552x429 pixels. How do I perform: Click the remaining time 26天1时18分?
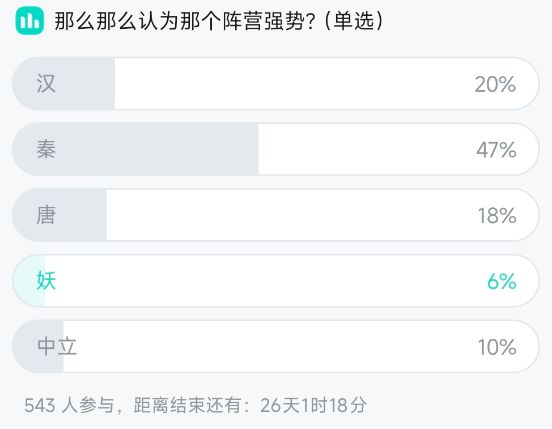tap(314, 405)
